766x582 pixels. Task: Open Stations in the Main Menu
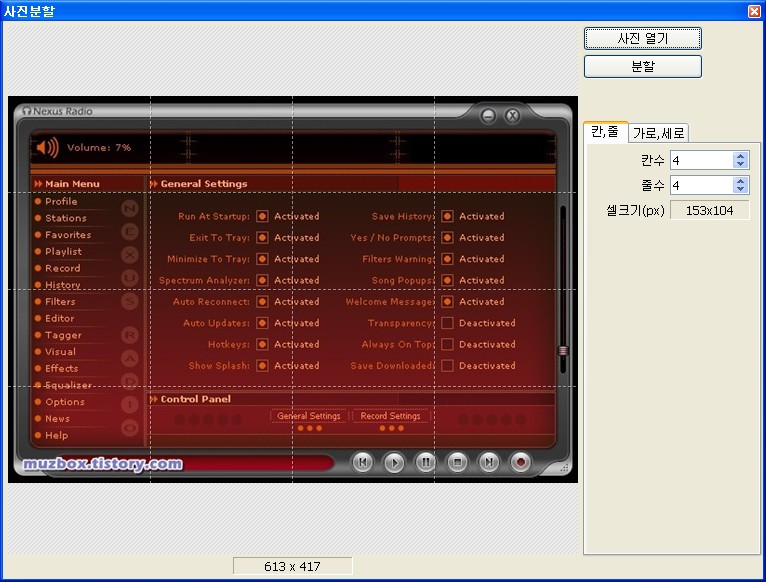coord(66,218)
